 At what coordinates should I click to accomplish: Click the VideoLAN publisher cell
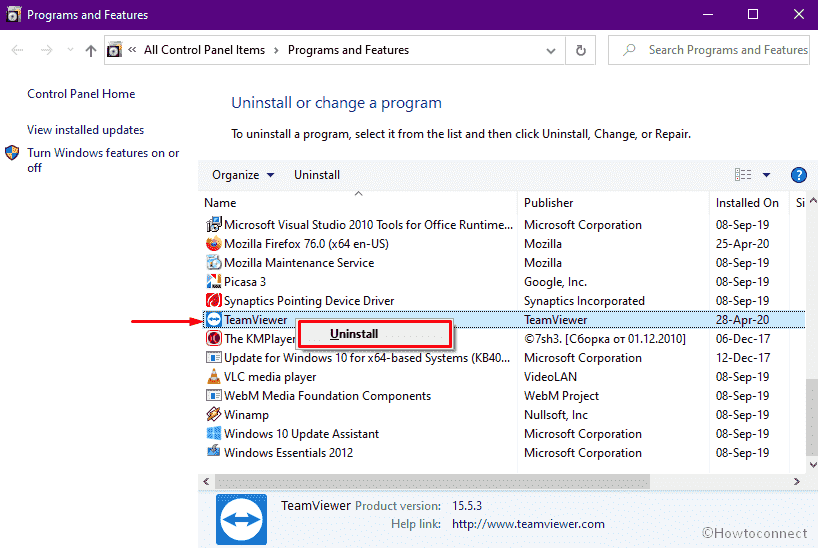coord(550,377)
